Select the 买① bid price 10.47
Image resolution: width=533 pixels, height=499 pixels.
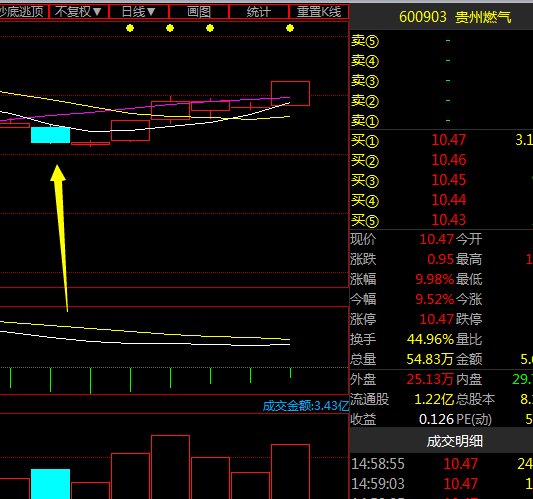[448, 140]
